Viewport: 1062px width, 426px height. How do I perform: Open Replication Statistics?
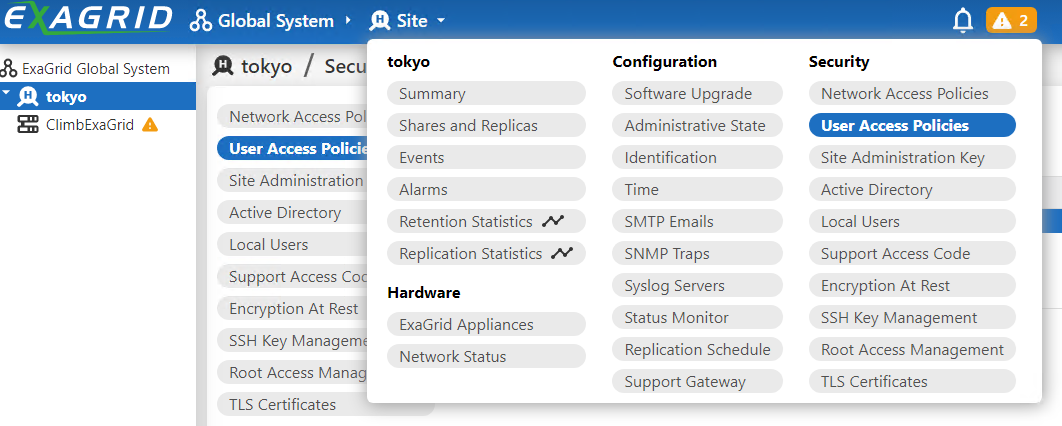[486, 253]
